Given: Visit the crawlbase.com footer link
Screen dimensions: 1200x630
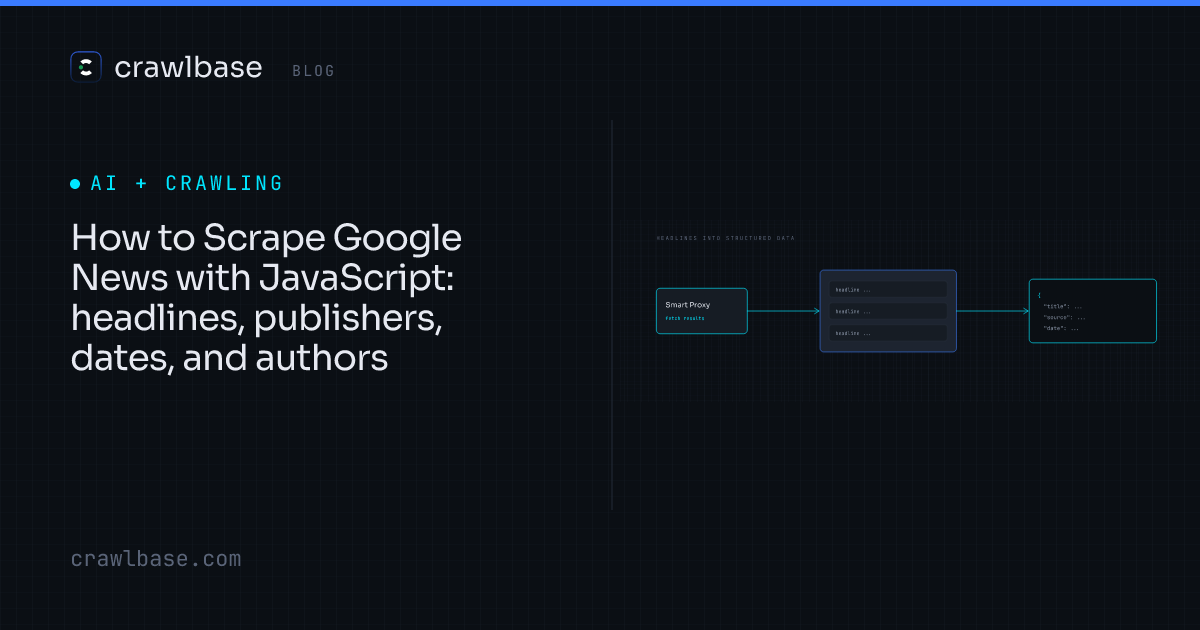Looking at the screenshot, I should pos(156,559).
